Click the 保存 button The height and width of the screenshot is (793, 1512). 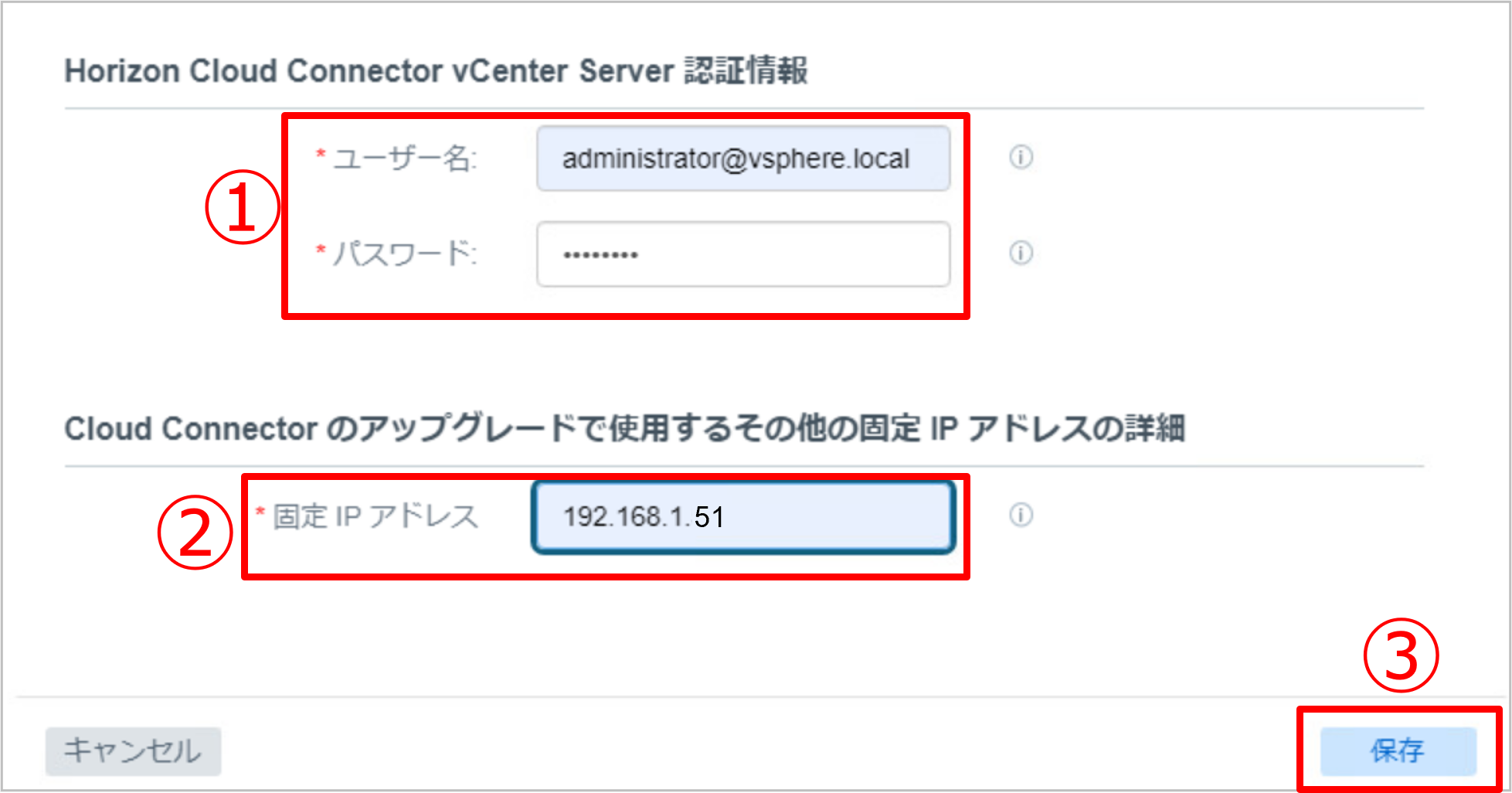click(x=1398, y=750)
